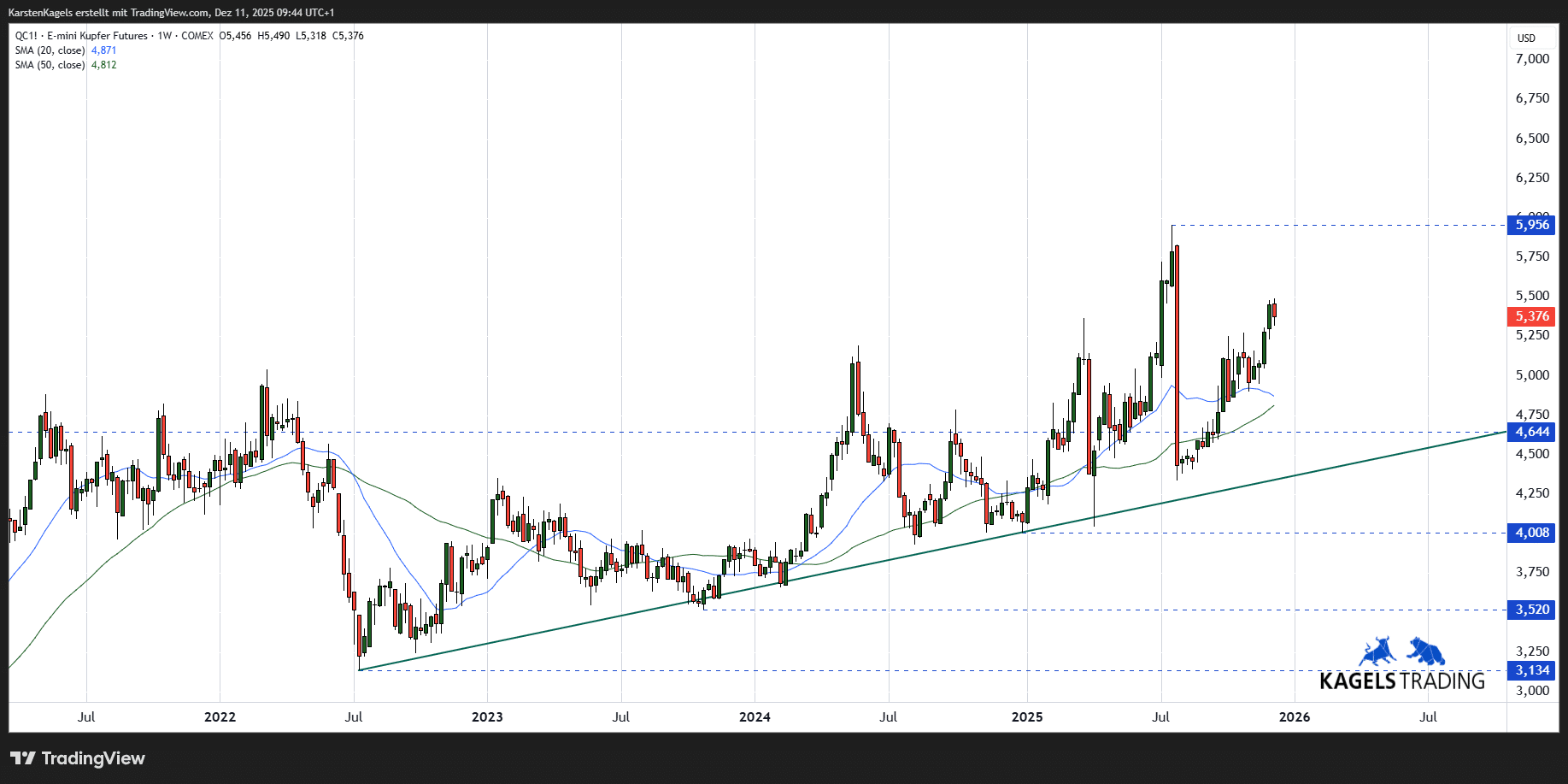Select the 3,134 support price label
The width and height of the screenshot is (1568, 784).
(1531, 671)
